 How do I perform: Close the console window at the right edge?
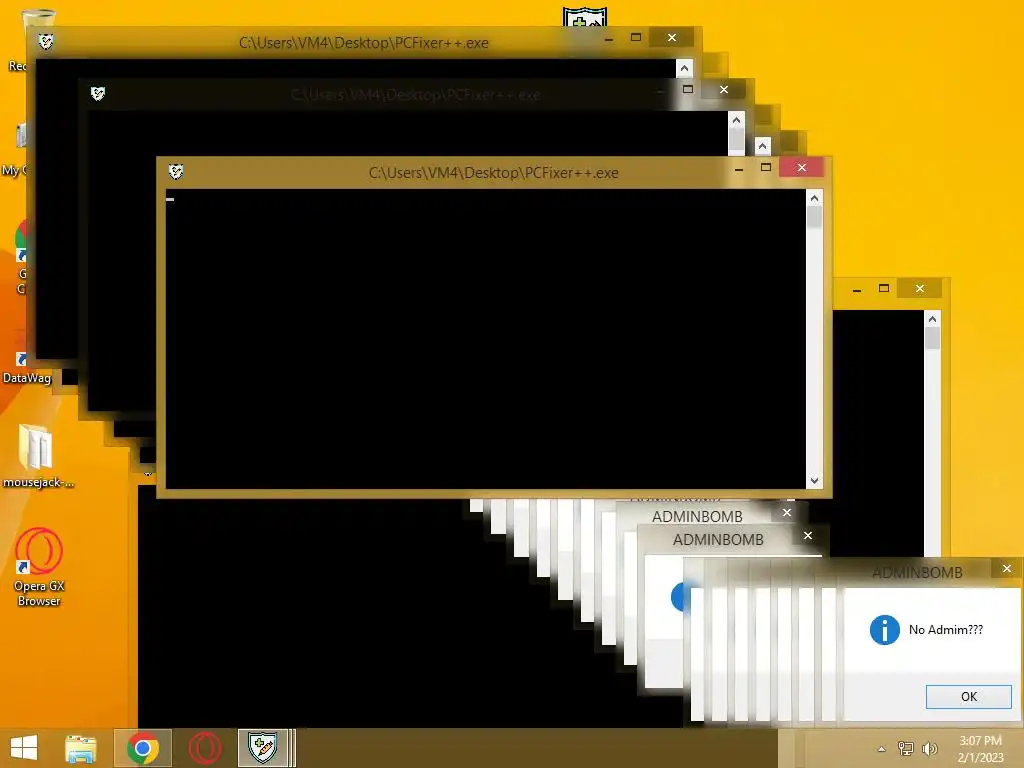tap(920, 288)
